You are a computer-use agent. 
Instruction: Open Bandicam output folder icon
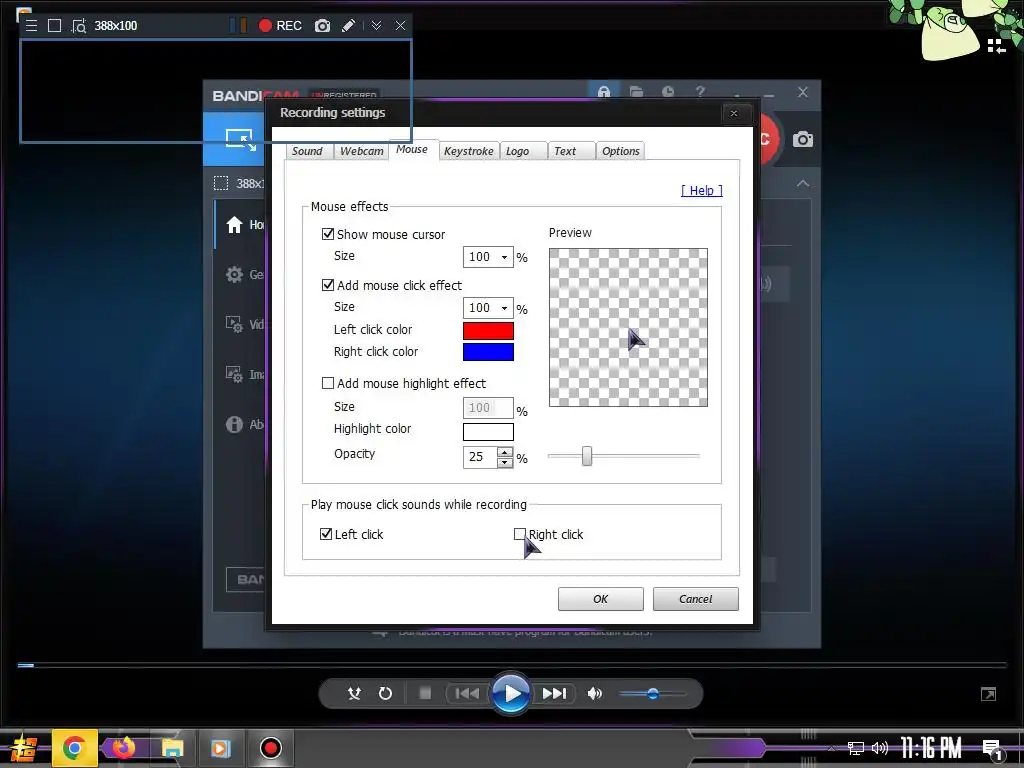636,91
